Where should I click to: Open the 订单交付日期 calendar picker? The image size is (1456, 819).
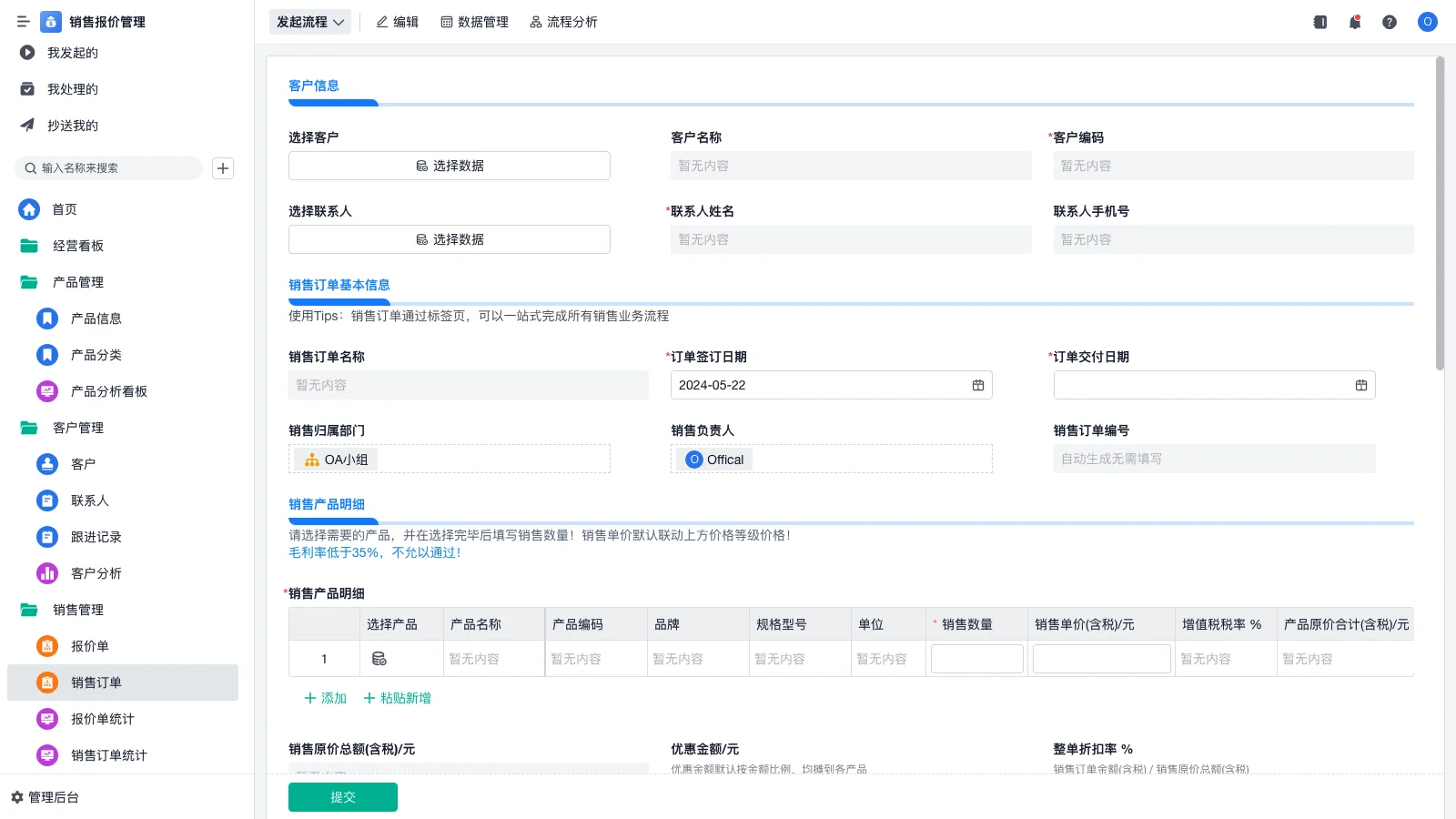coord(1361,384)
